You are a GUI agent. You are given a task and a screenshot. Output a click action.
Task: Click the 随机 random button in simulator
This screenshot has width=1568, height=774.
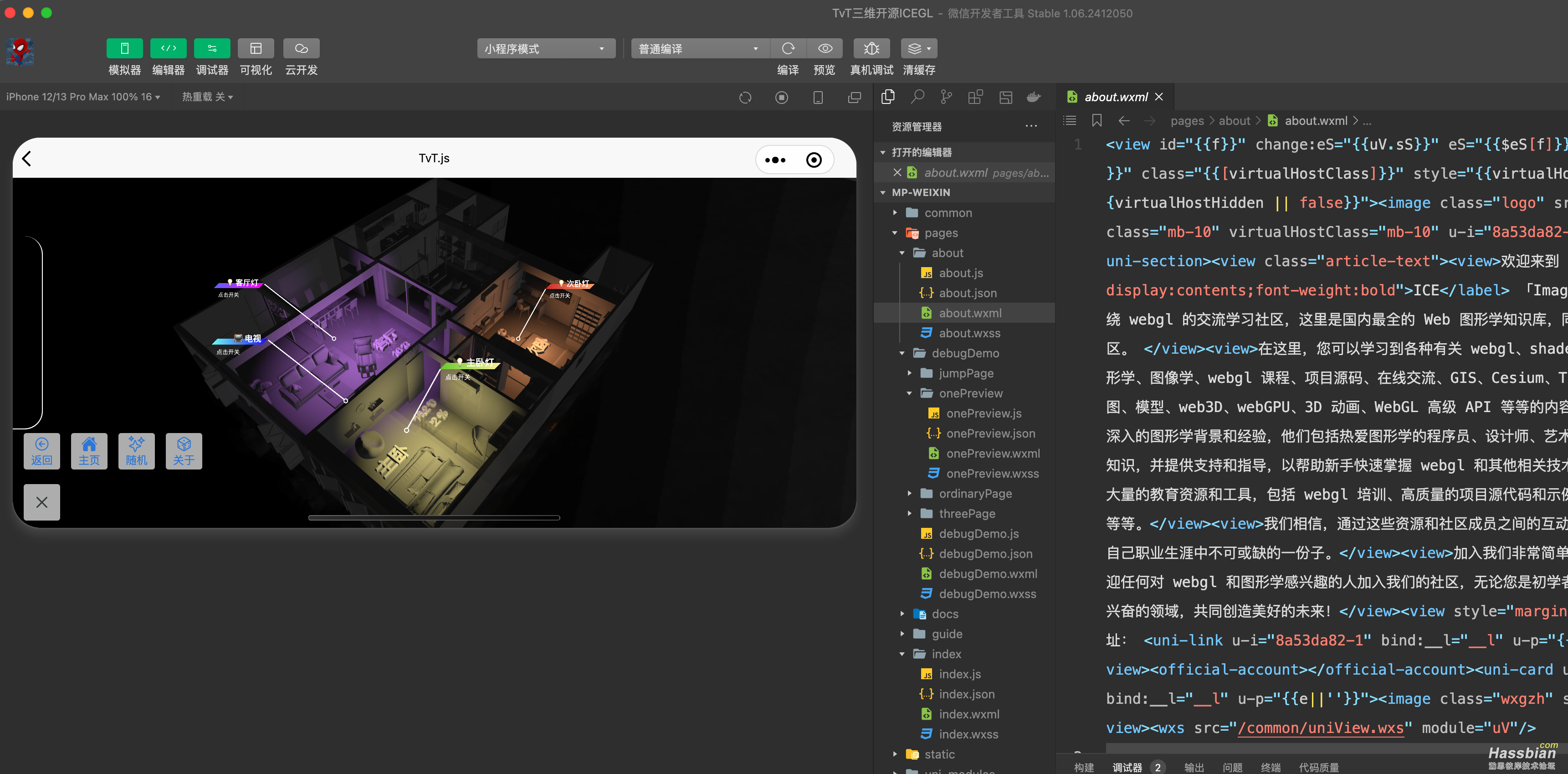click(136, 451)
